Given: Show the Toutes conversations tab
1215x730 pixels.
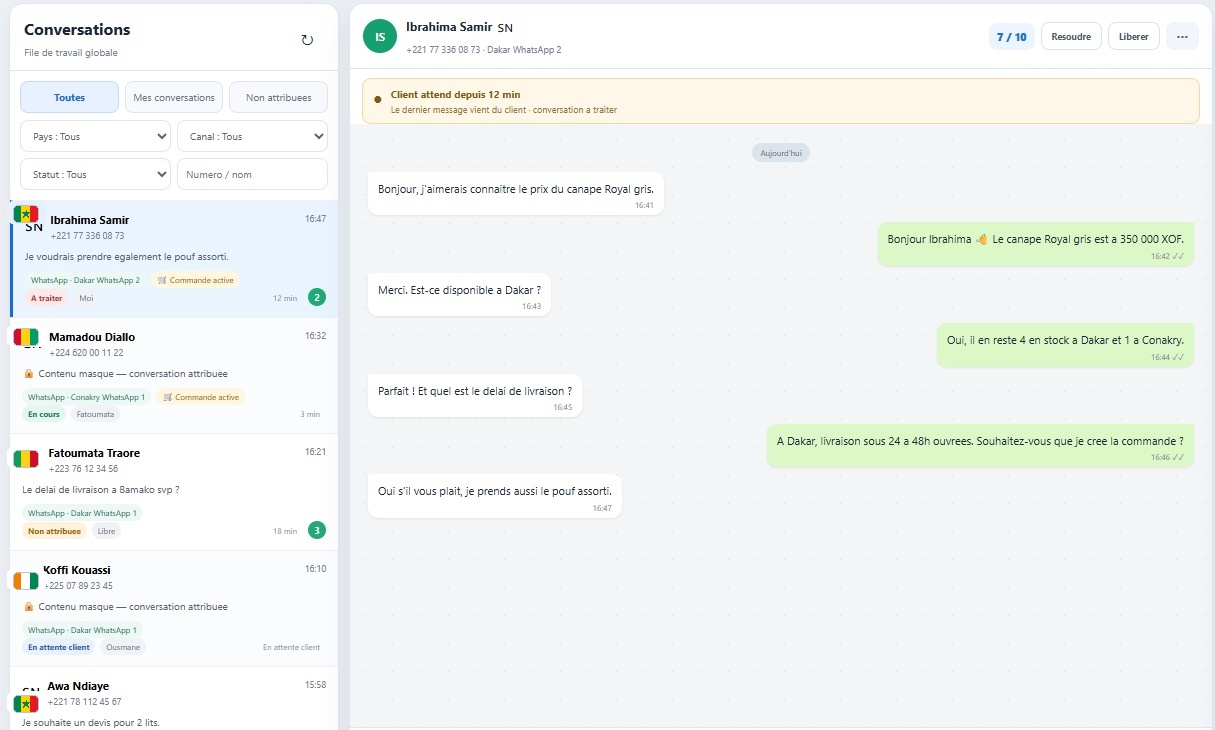Looking at the screenshot, I should point(70,97).
